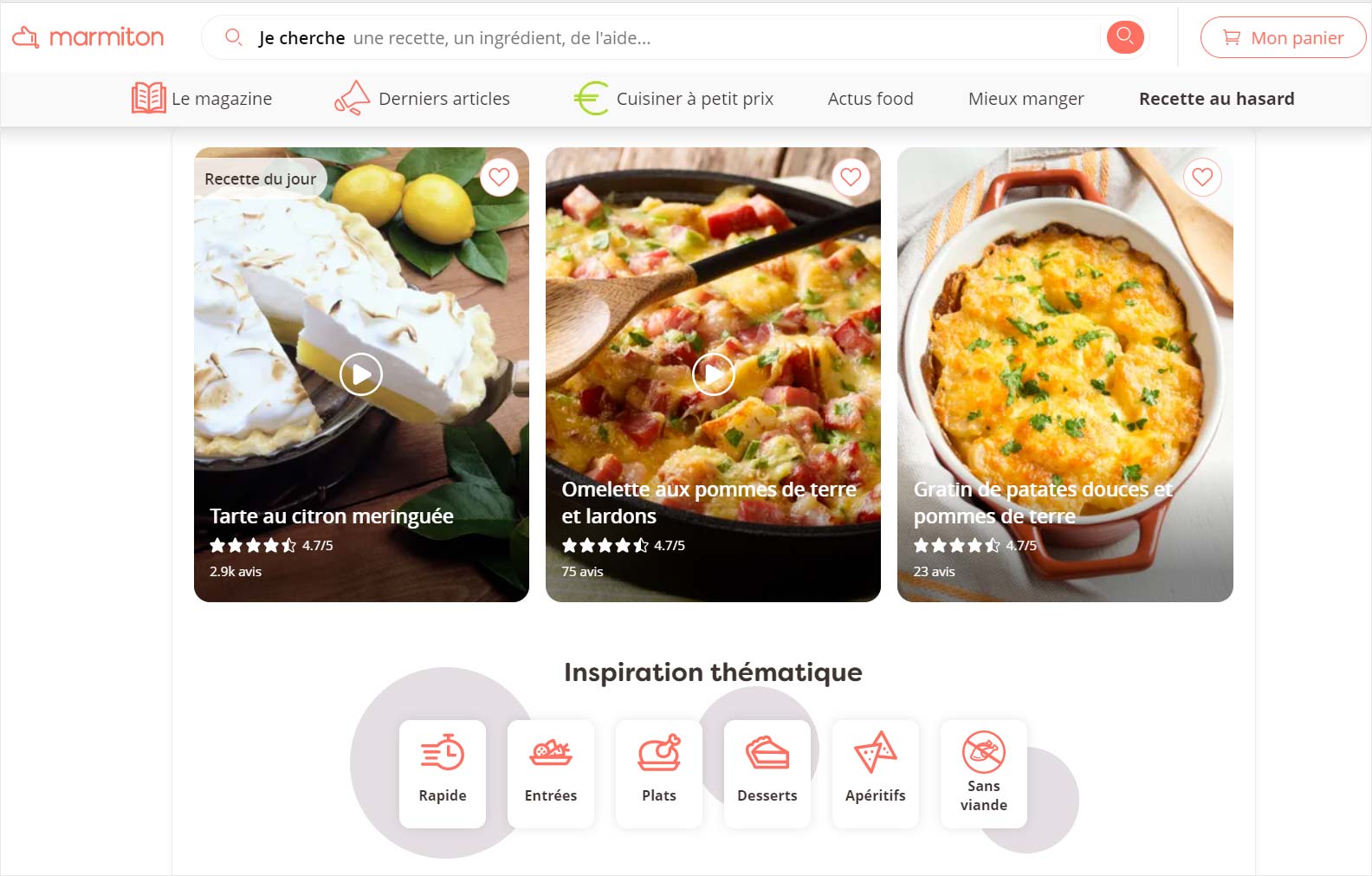Screen dimensions: 1372x876
Task: Open Mon panier button
Action: tap(1283, 37)
